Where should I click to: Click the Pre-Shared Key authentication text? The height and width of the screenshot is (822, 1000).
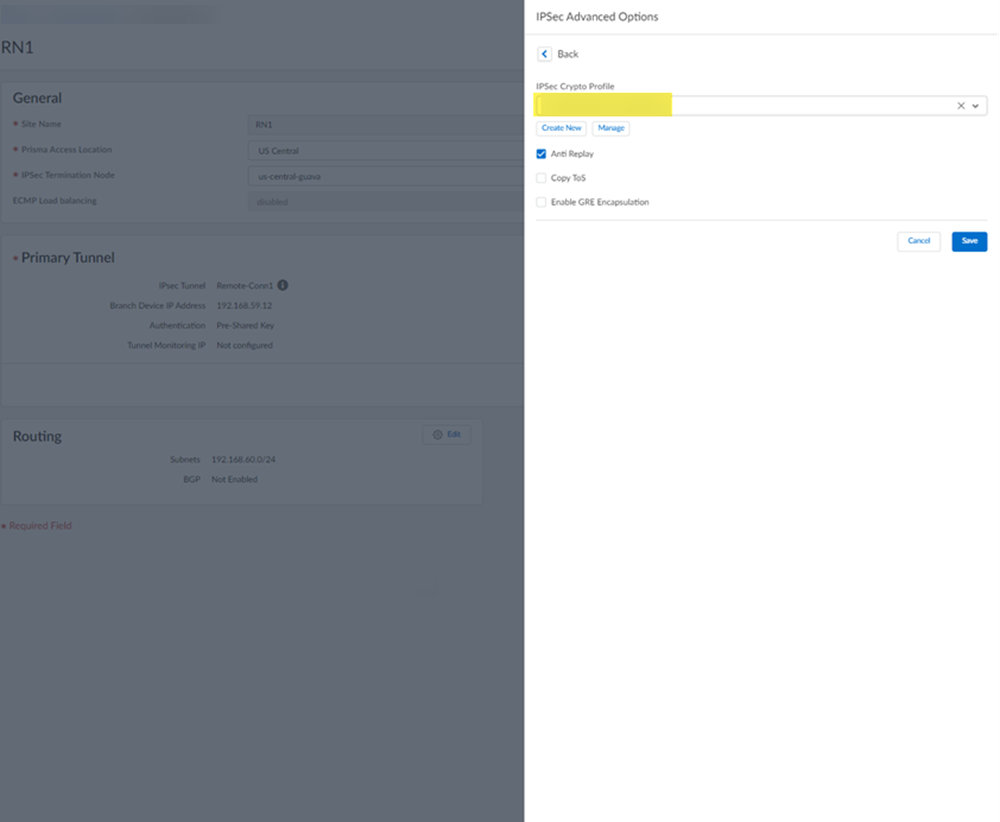coord(246,325)
